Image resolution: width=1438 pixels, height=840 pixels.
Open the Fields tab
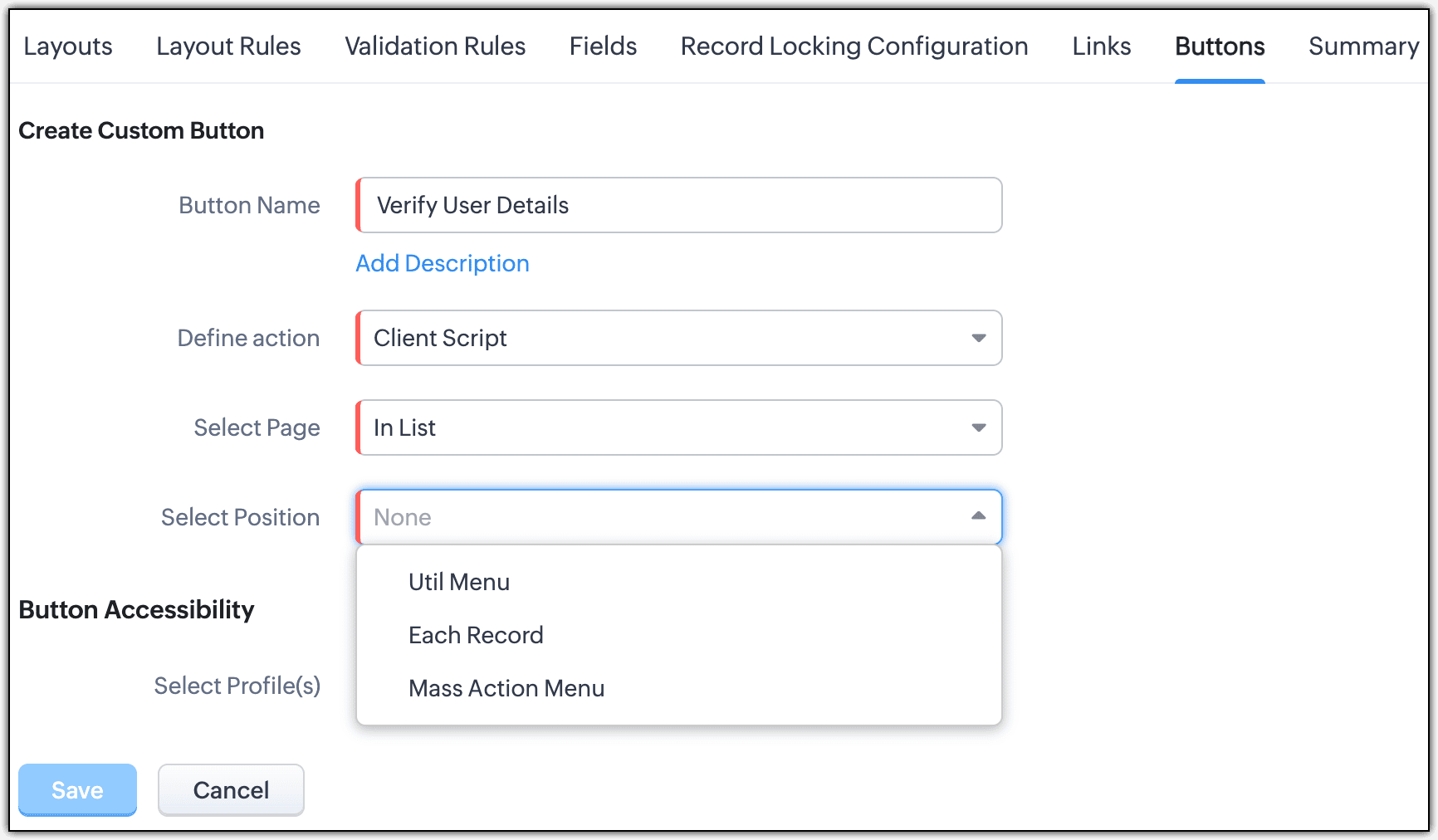pos(603,46)
